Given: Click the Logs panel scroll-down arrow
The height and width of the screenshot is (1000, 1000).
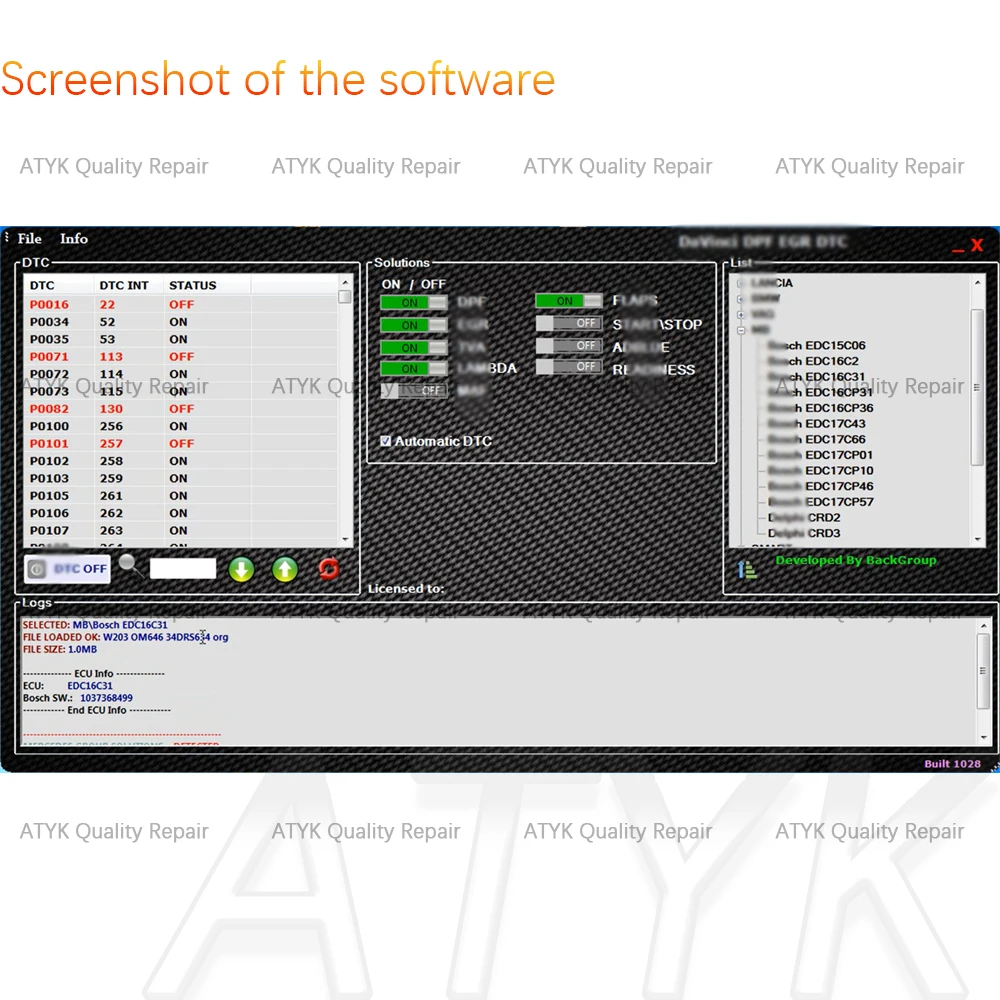Looking at the screenshot, I should point(983,737).
